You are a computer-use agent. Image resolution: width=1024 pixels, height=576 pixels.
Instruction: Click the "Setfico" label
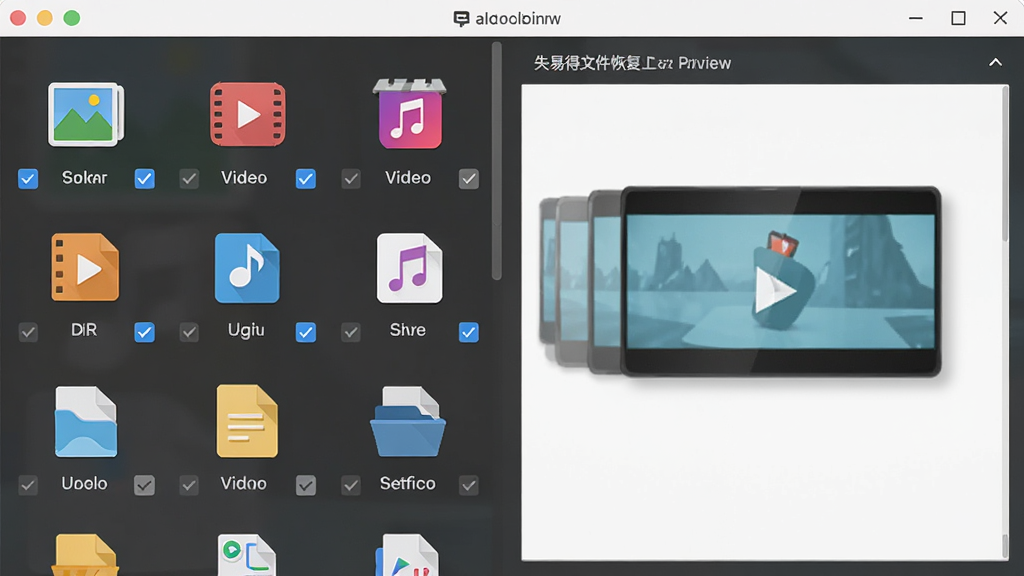408,483
